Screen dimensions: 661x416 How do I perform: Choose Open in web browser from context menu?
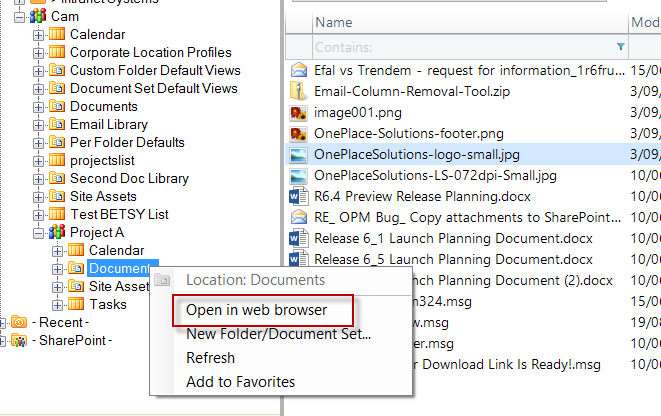pos(256,310)
